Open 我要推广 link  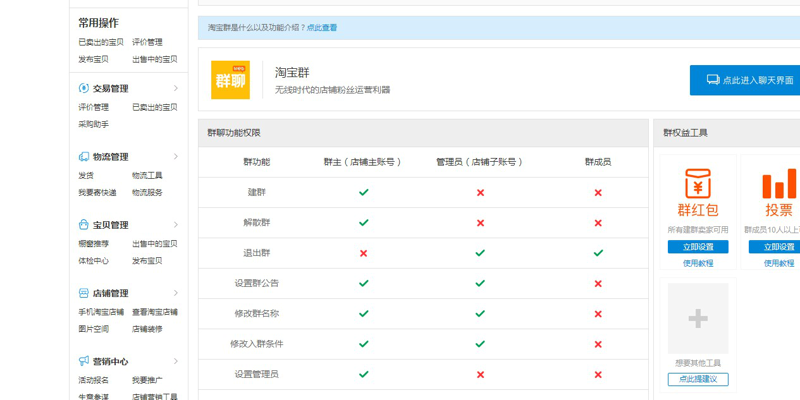[x=147, y=380]
